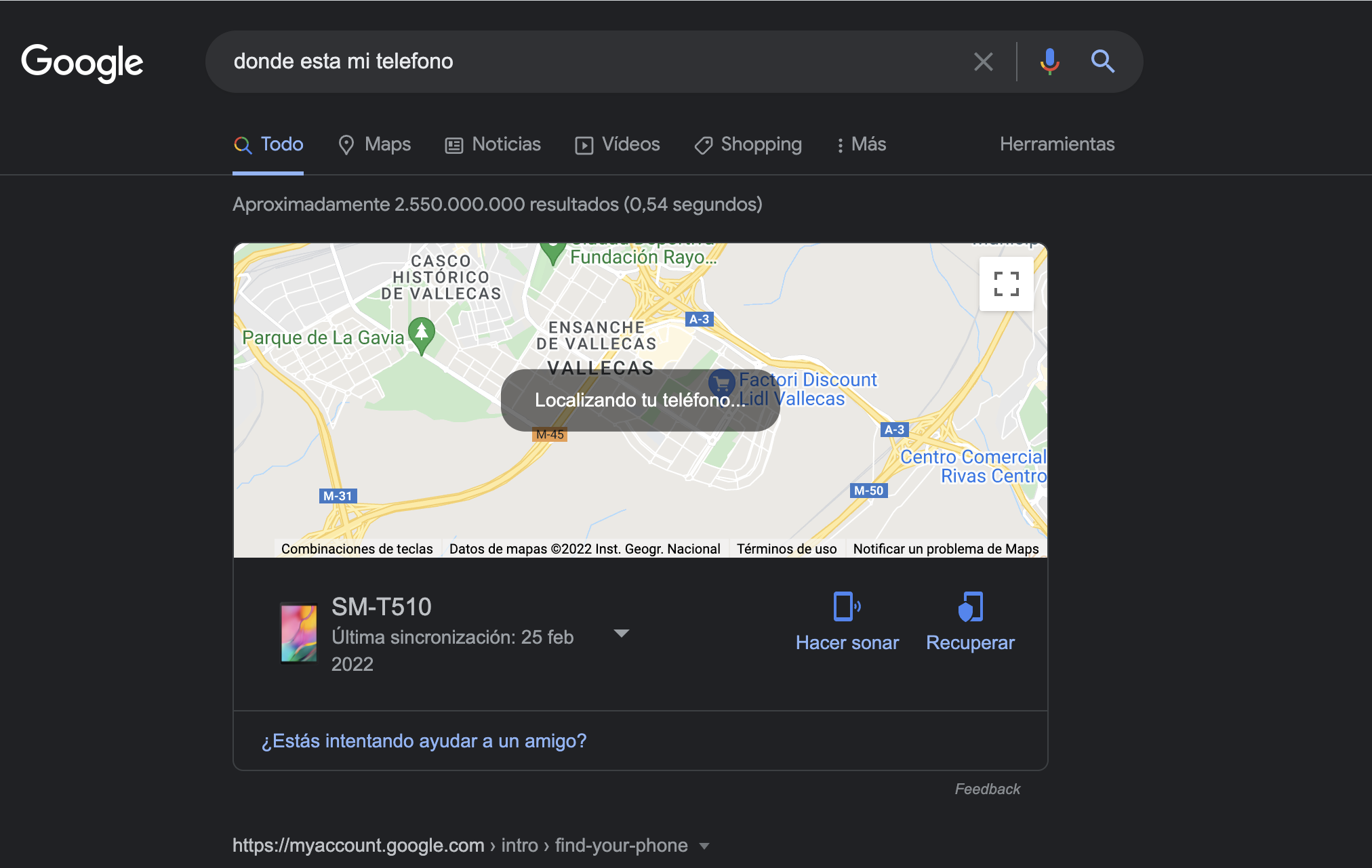Expand the result URL options arrow
This screenshot has width=1372, height=868.
704,846
